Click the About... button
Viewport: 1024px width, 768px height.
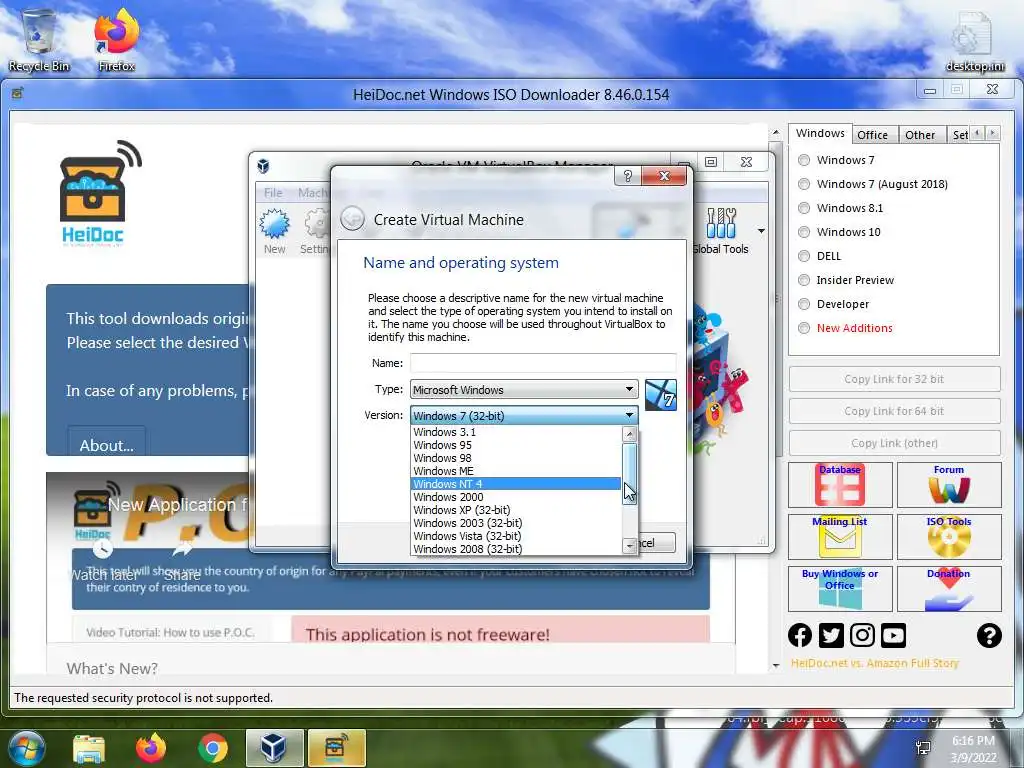coord(106,445)
